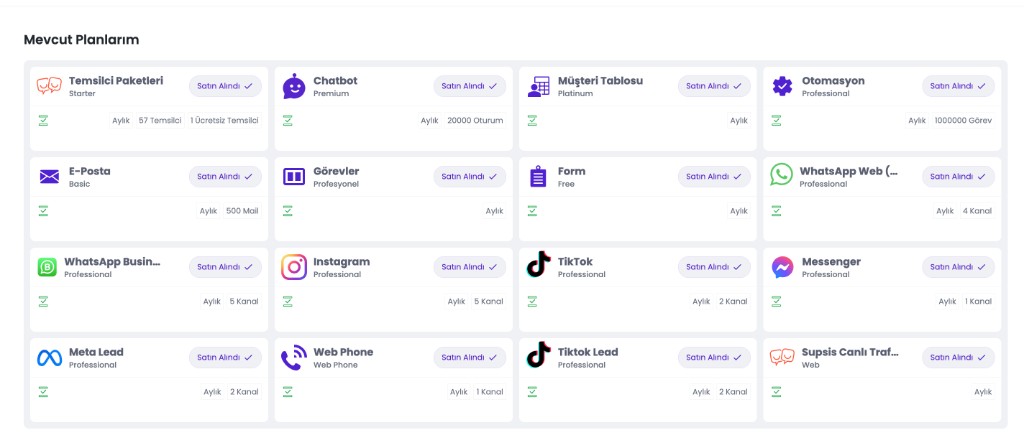1024x448 pixels.
Task: Click the 20000 Oturum tag
Action: tap(475, 121)
